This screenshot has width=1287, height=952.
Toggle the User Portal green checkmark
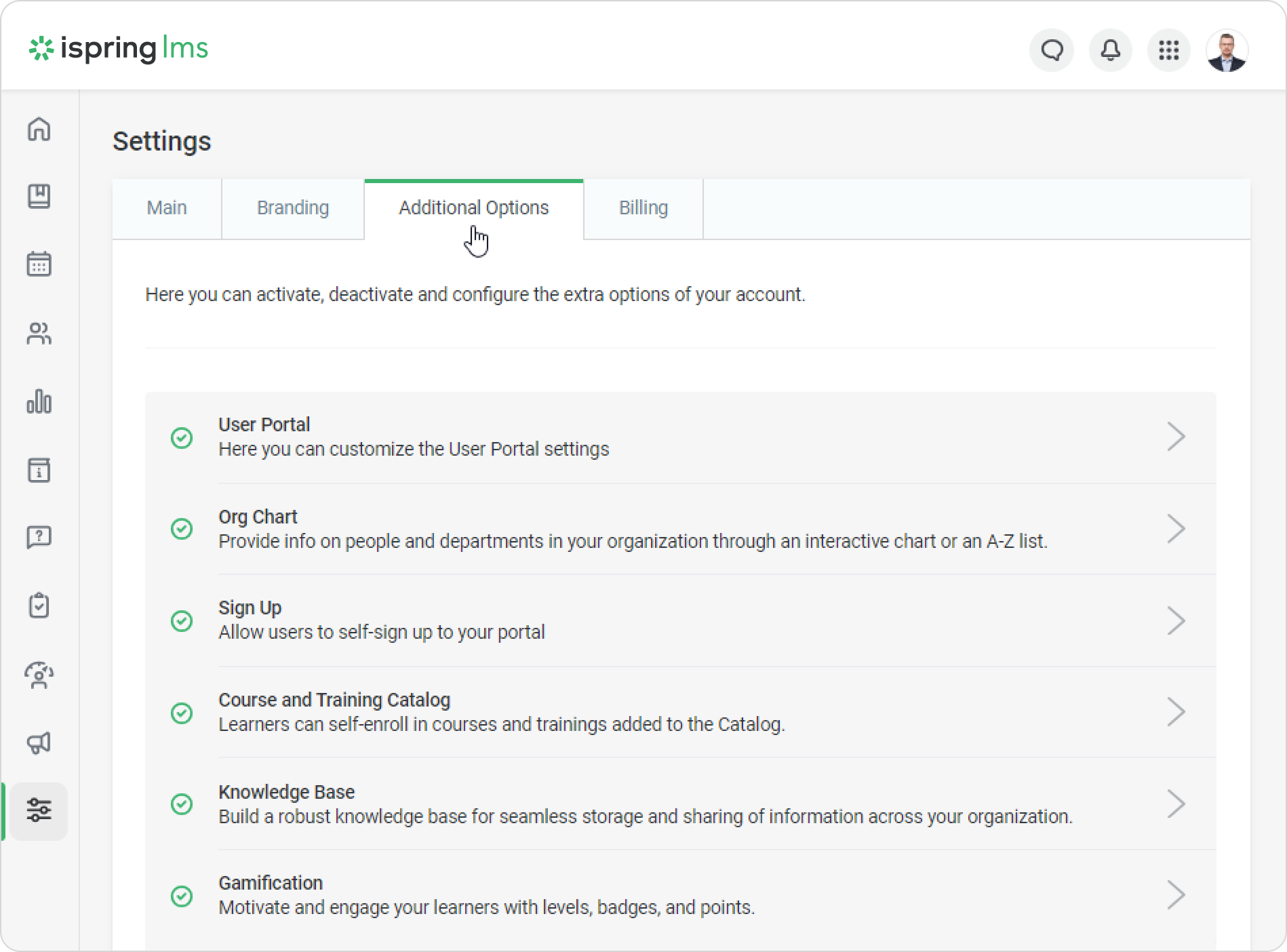(x=182, y=437)
